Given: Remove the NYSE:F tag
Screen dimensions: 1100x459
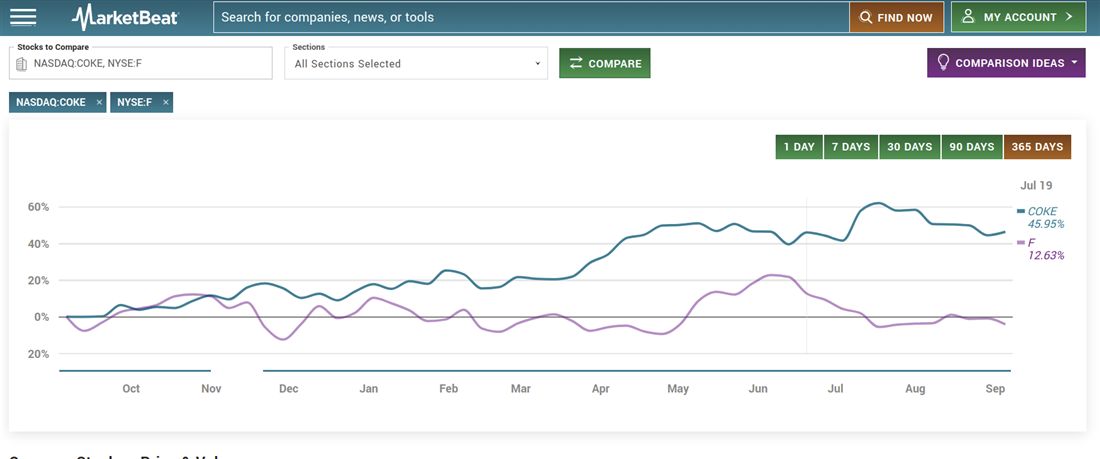Looking at the screenshot, I should tap(166, 102).
